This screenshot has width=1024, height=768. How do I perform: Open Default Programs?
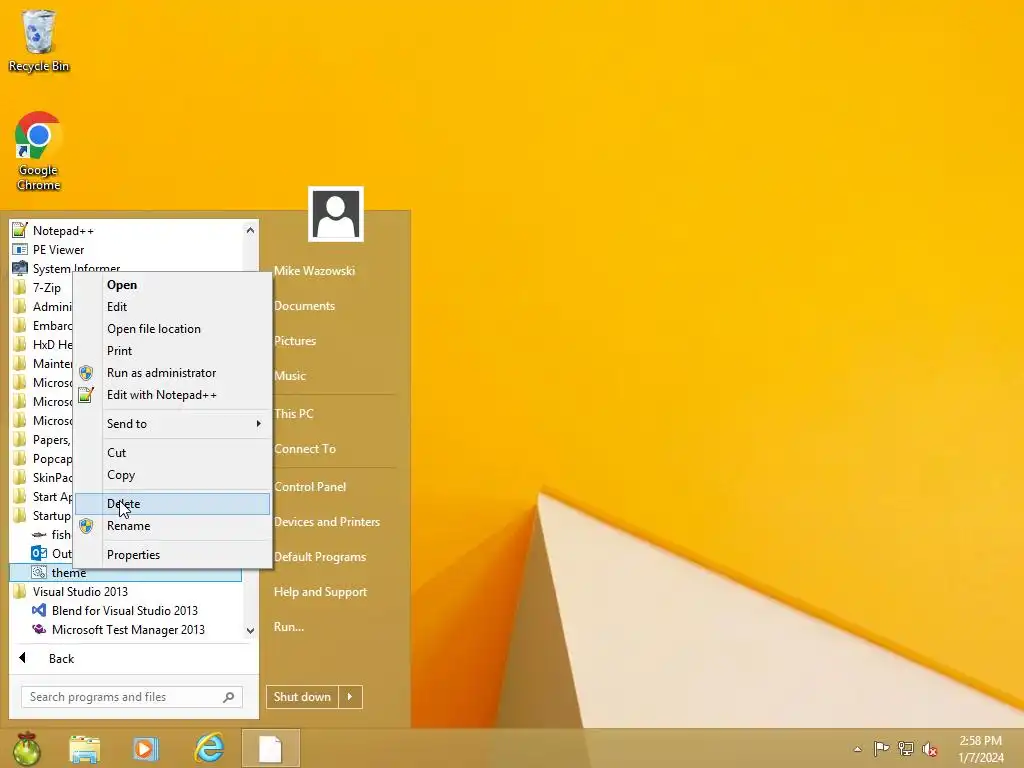320,557
